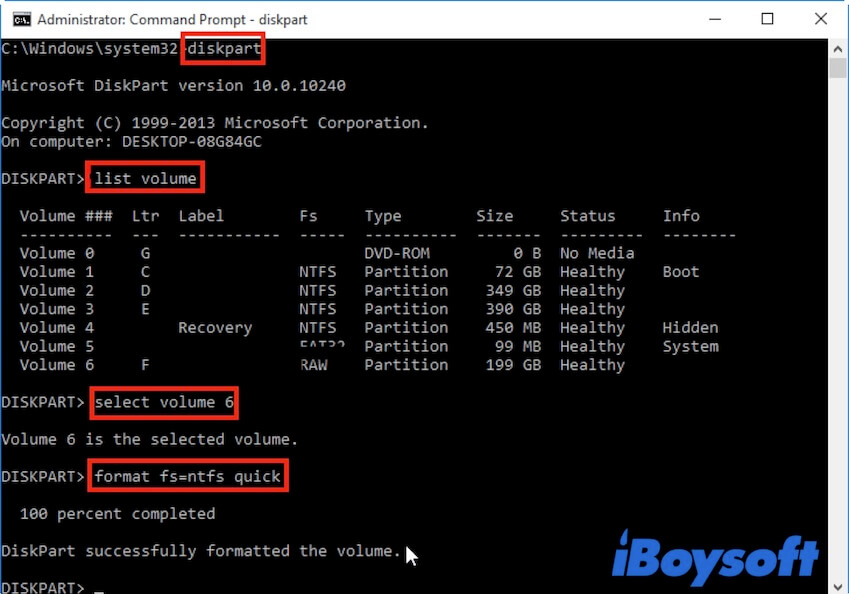Click the Microsoft DiskPart version line

pos(170,85)
